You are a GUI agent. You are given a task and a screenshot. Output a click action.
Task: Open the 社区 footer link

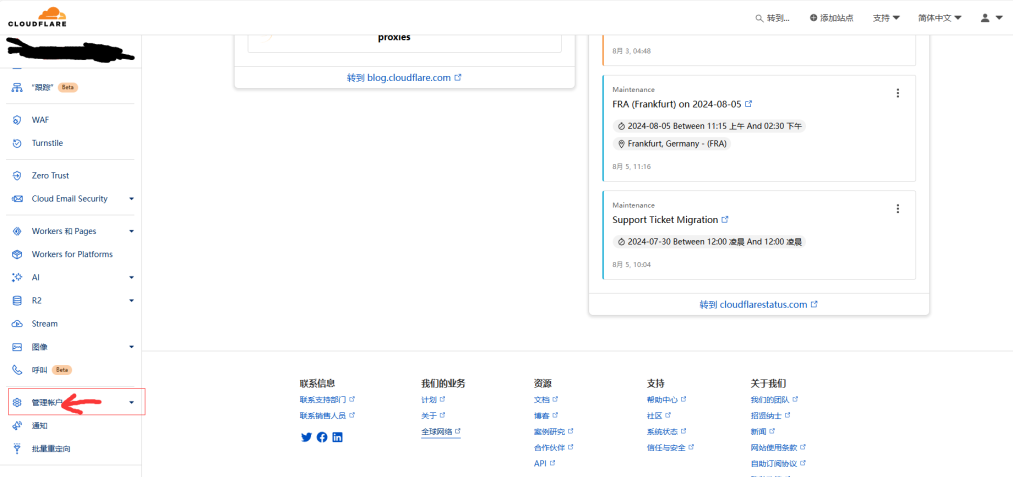658,416
